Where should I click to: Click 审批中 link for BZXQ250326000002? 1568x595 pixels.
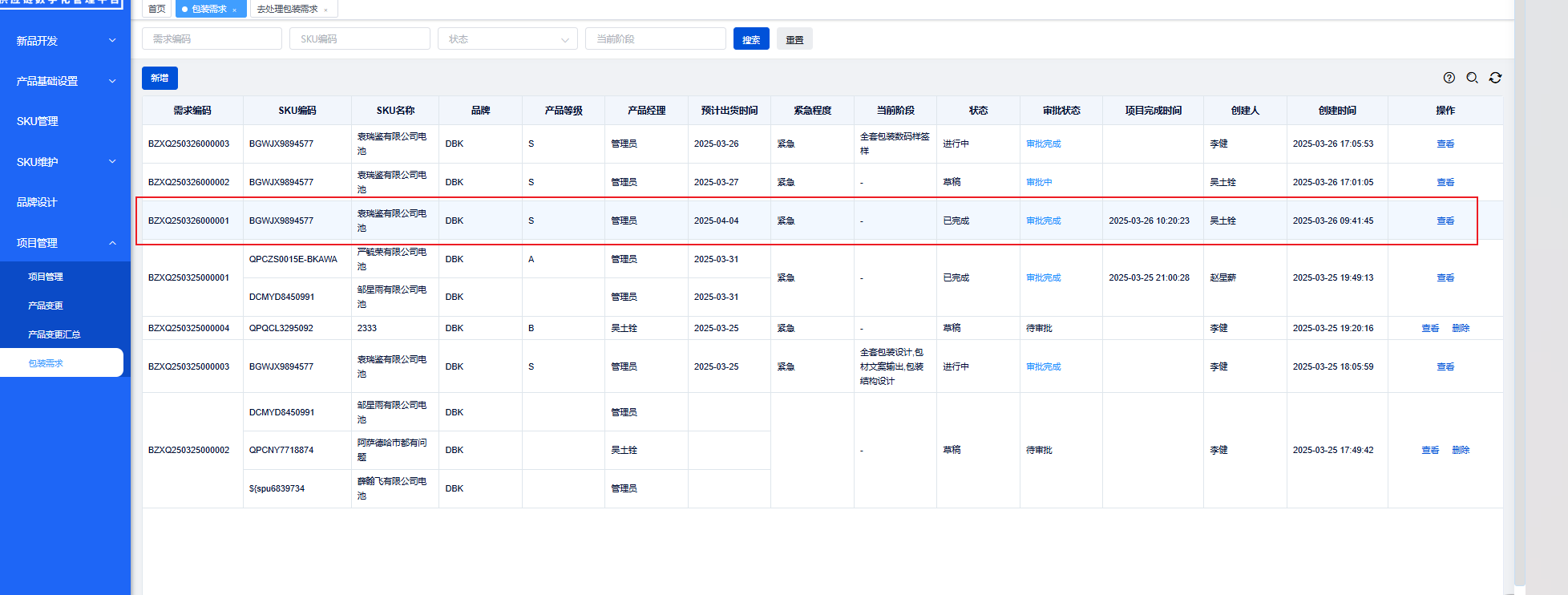pos(1039,183)
